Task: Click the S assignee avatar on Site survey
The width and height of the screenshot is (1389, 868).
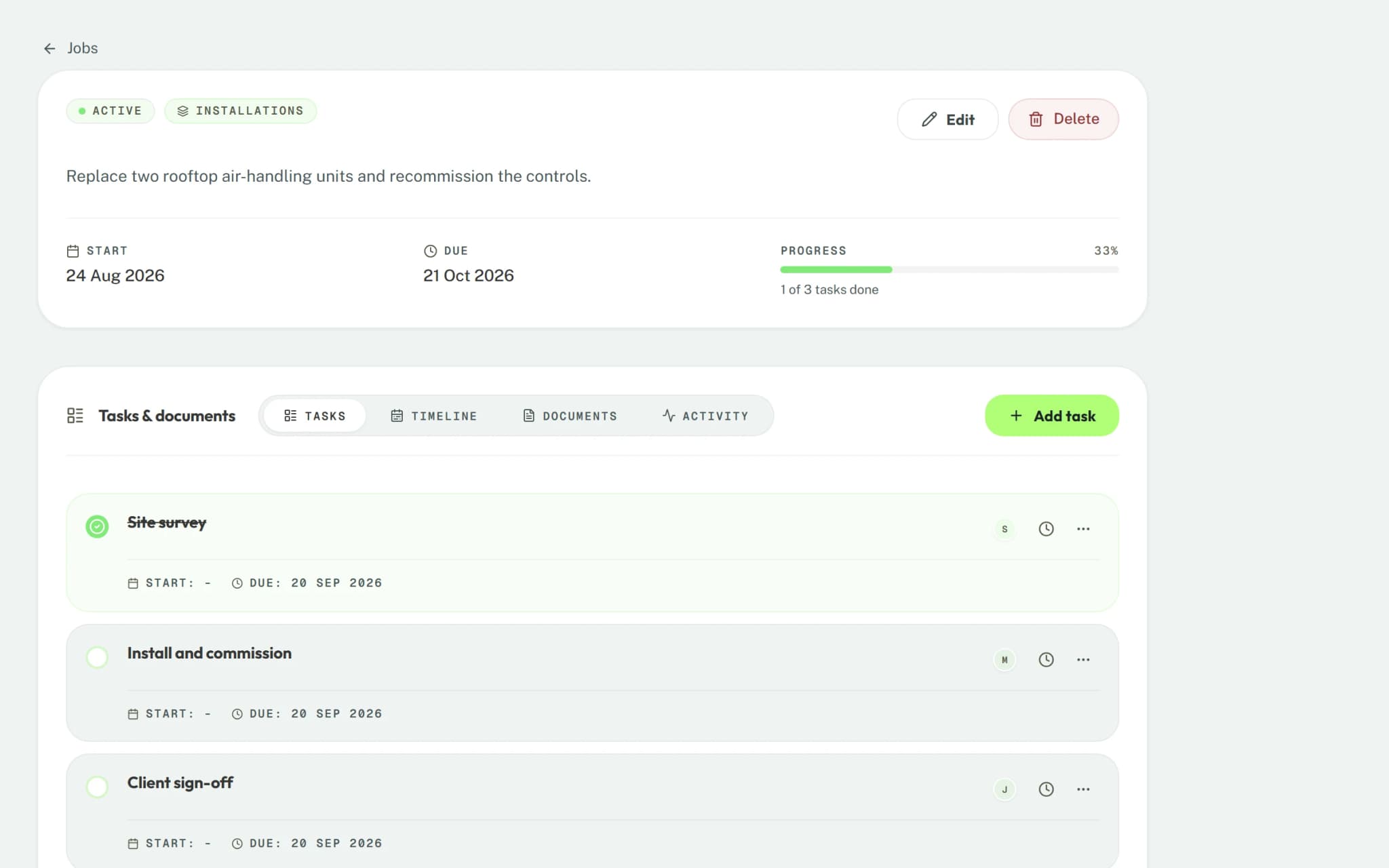Action: pyautogui.click(x=1004, y=529)
